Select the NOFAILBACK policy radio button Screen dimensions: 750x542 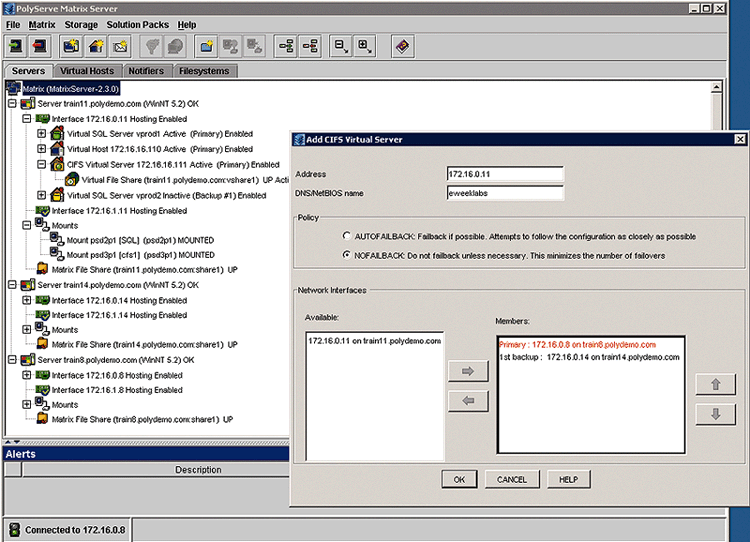(x=347, y=255)
